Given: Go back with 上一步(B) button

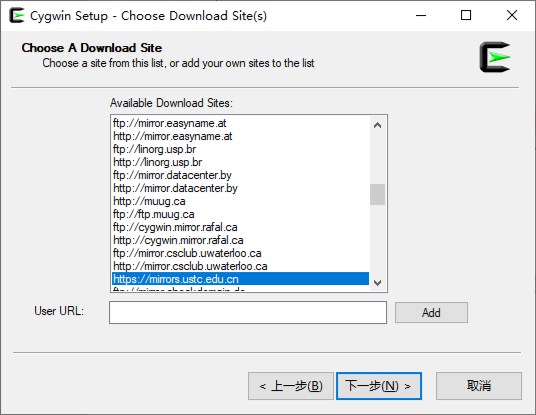Looking at the screenshot, I should pyautogui.click(x=291, y=386).
